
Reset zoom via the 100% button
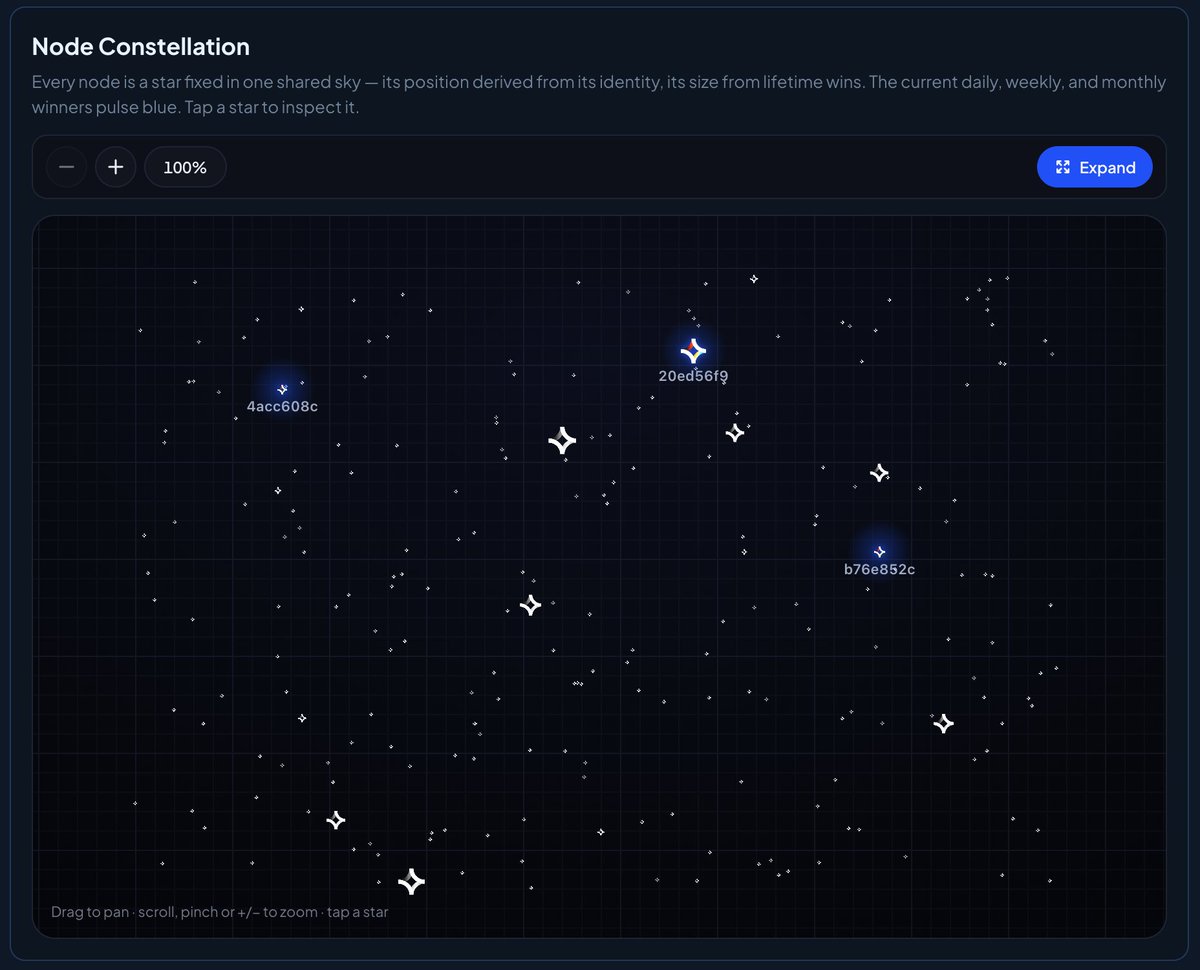pos(185,167)
